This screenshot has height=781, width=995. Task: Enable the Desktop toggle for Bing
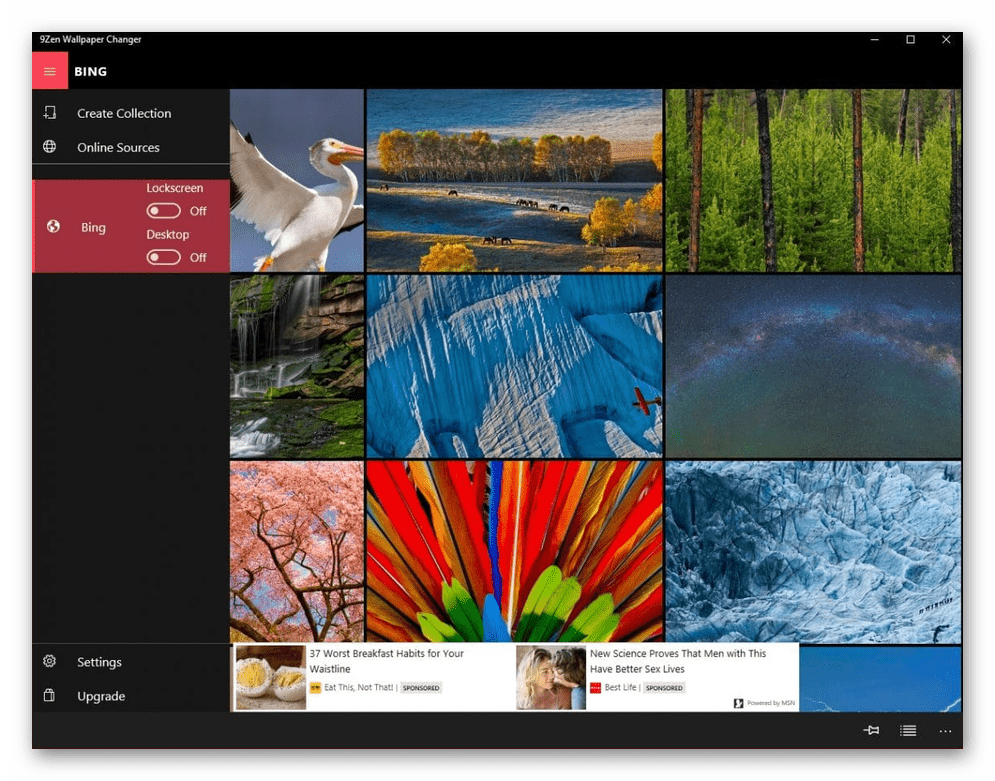click(x=164, y=257)
